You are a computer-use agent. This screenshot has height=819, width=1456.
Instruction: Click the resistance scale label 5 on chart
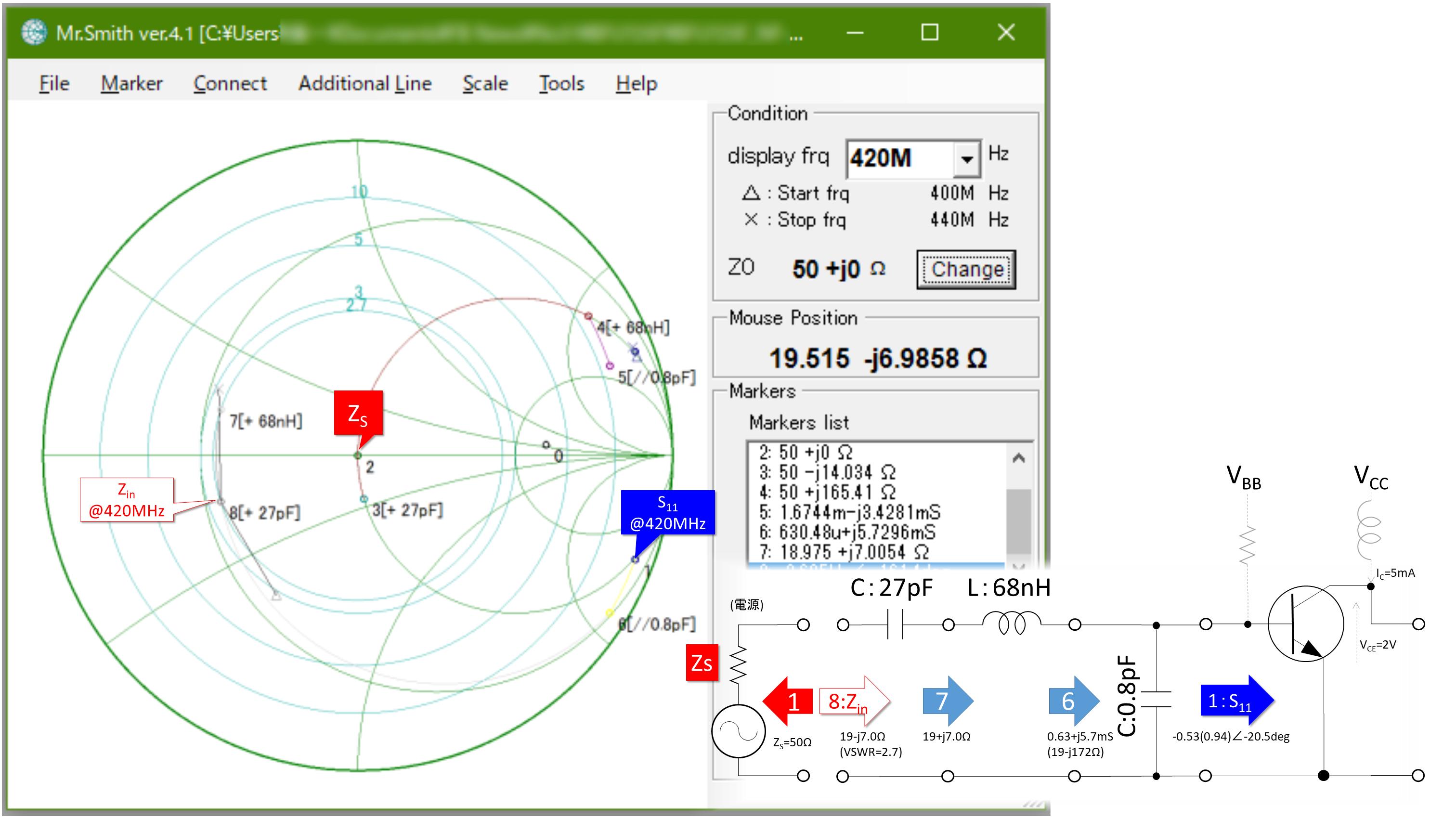358,239
